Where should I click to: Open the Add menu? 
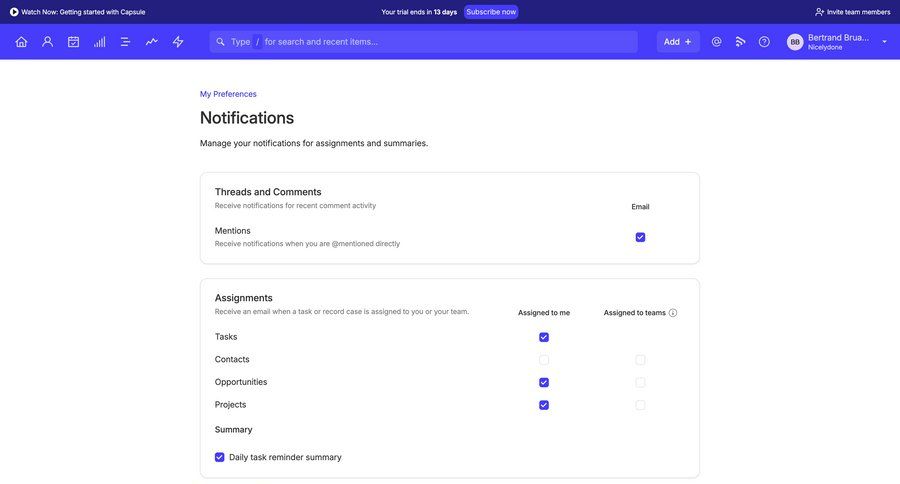pos(677,42)
